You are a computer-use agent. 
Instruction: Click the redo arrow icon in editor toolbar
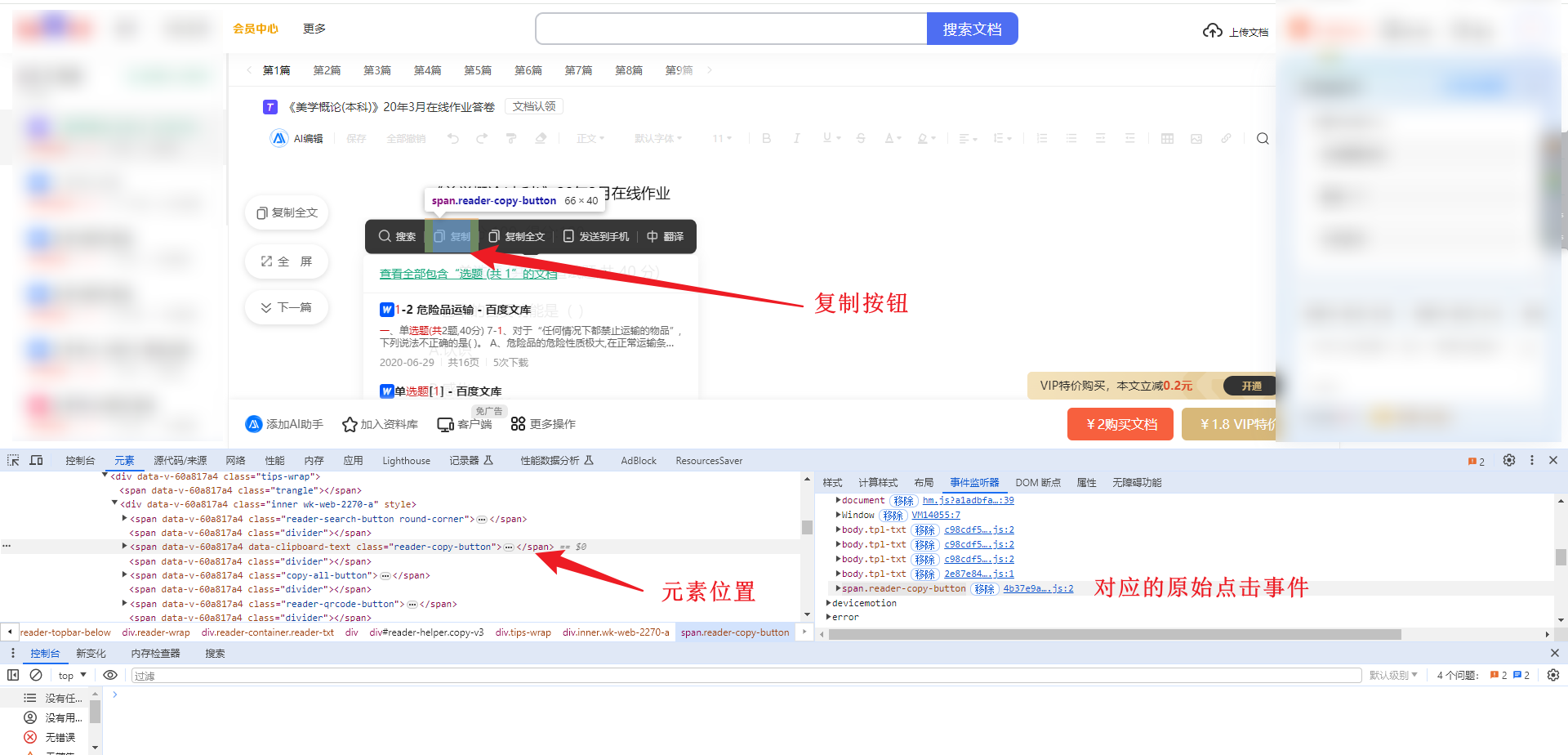(x=482, y=138)
